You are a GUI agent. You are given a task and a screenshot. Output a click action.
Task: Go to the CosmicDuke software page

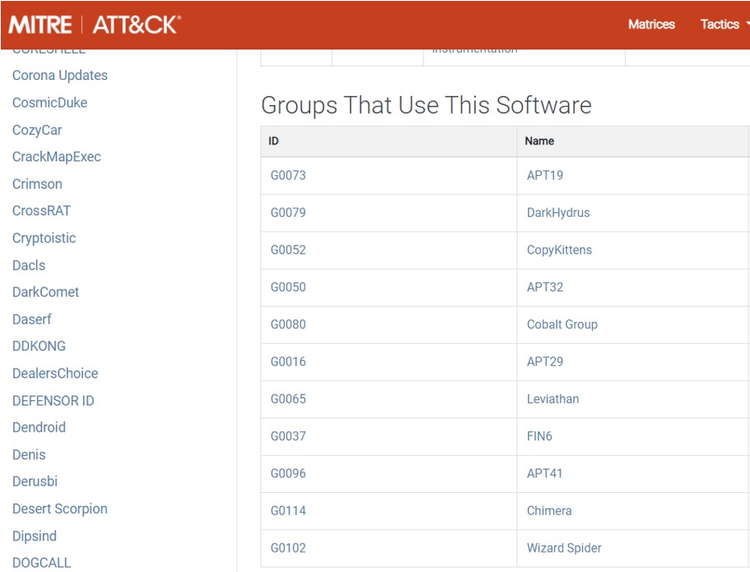[49, 103]
